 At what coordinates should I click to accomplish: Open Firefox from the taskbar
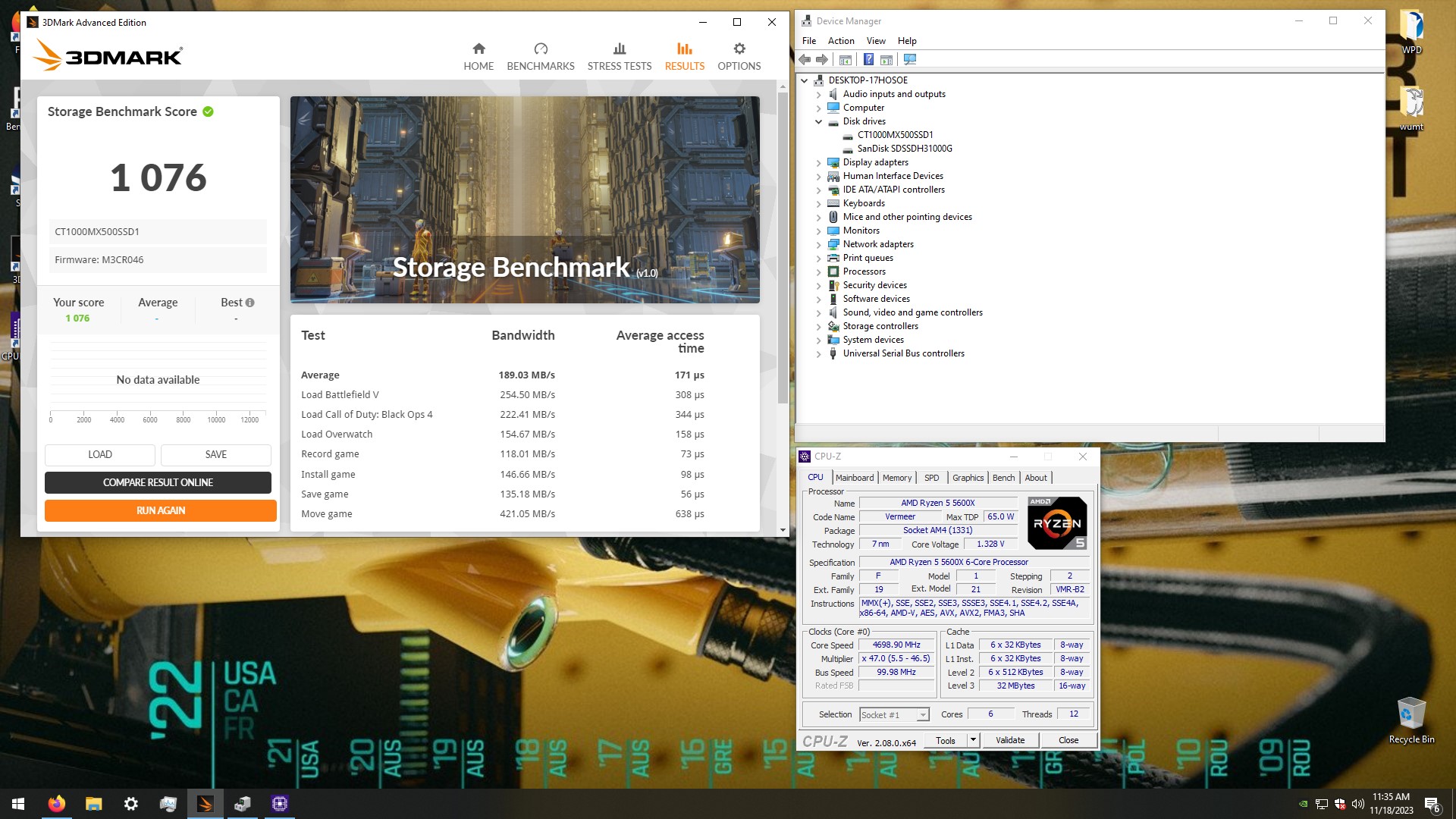click(56, 804)
